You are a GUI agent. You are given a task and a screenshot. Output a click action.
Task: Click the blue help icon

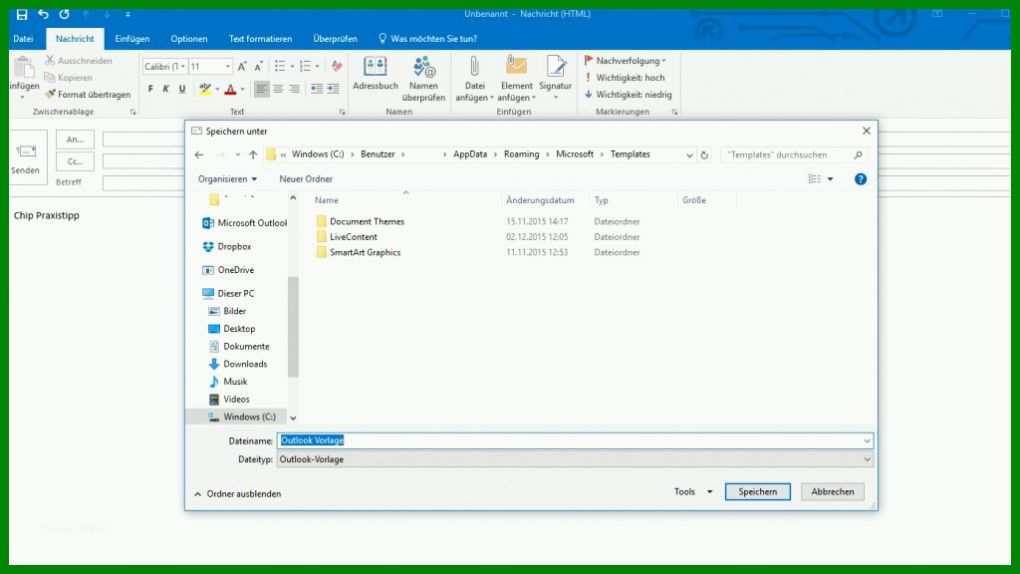point(861,179)
